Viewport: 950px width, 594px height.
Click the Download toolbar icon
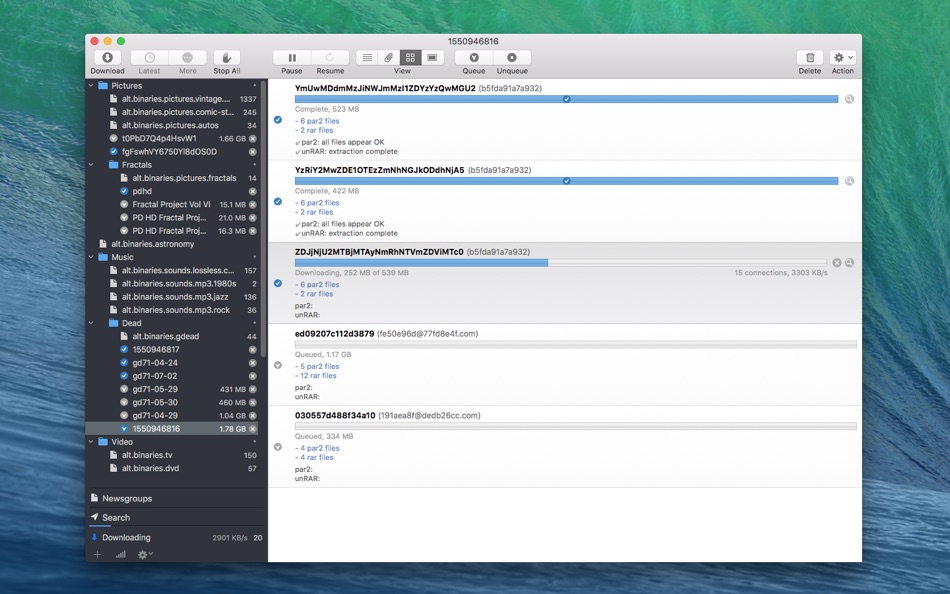click(107, 58)
